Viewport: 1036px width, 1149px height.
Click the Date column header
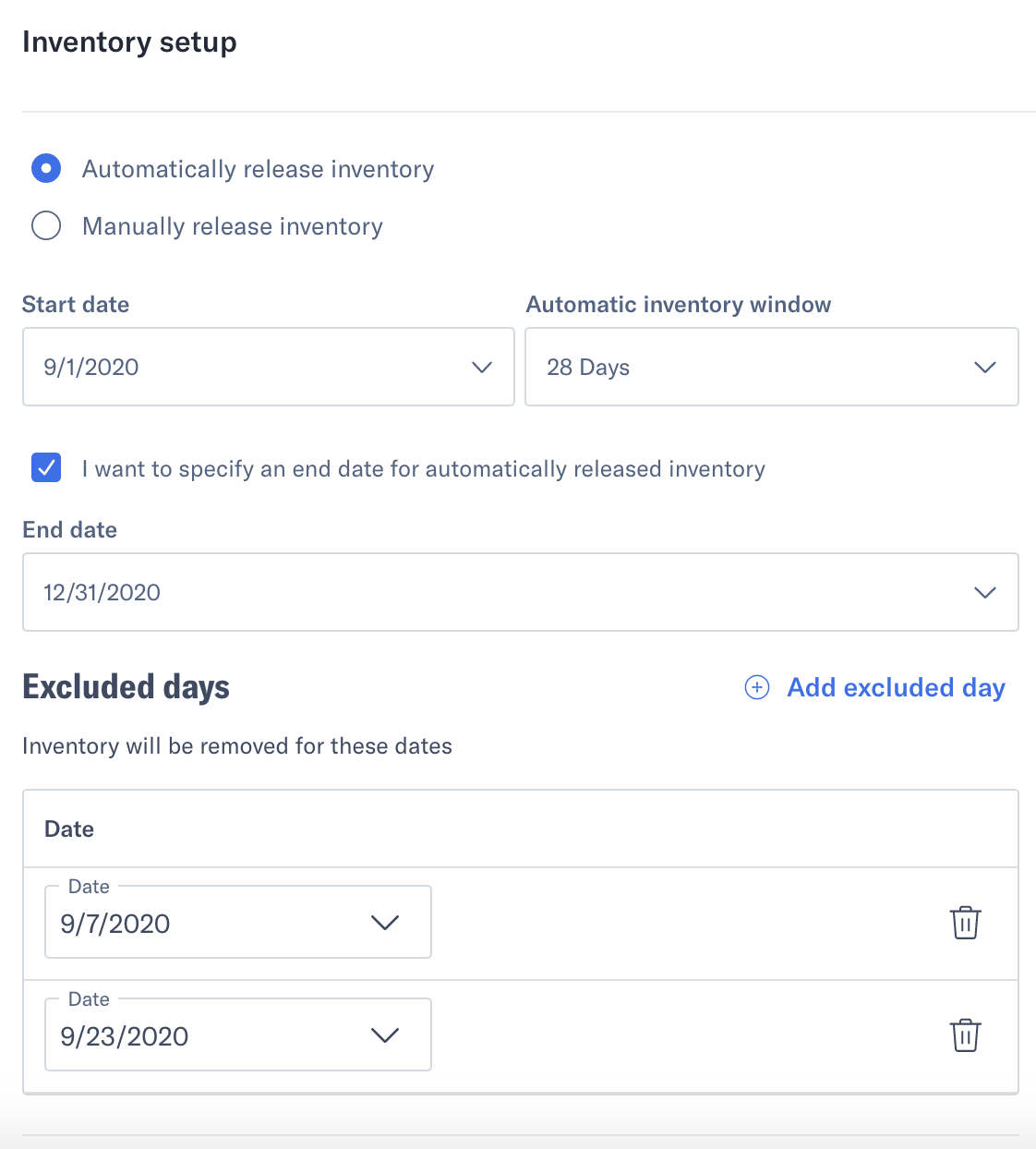pyautogui.click(x=69, y=828)
